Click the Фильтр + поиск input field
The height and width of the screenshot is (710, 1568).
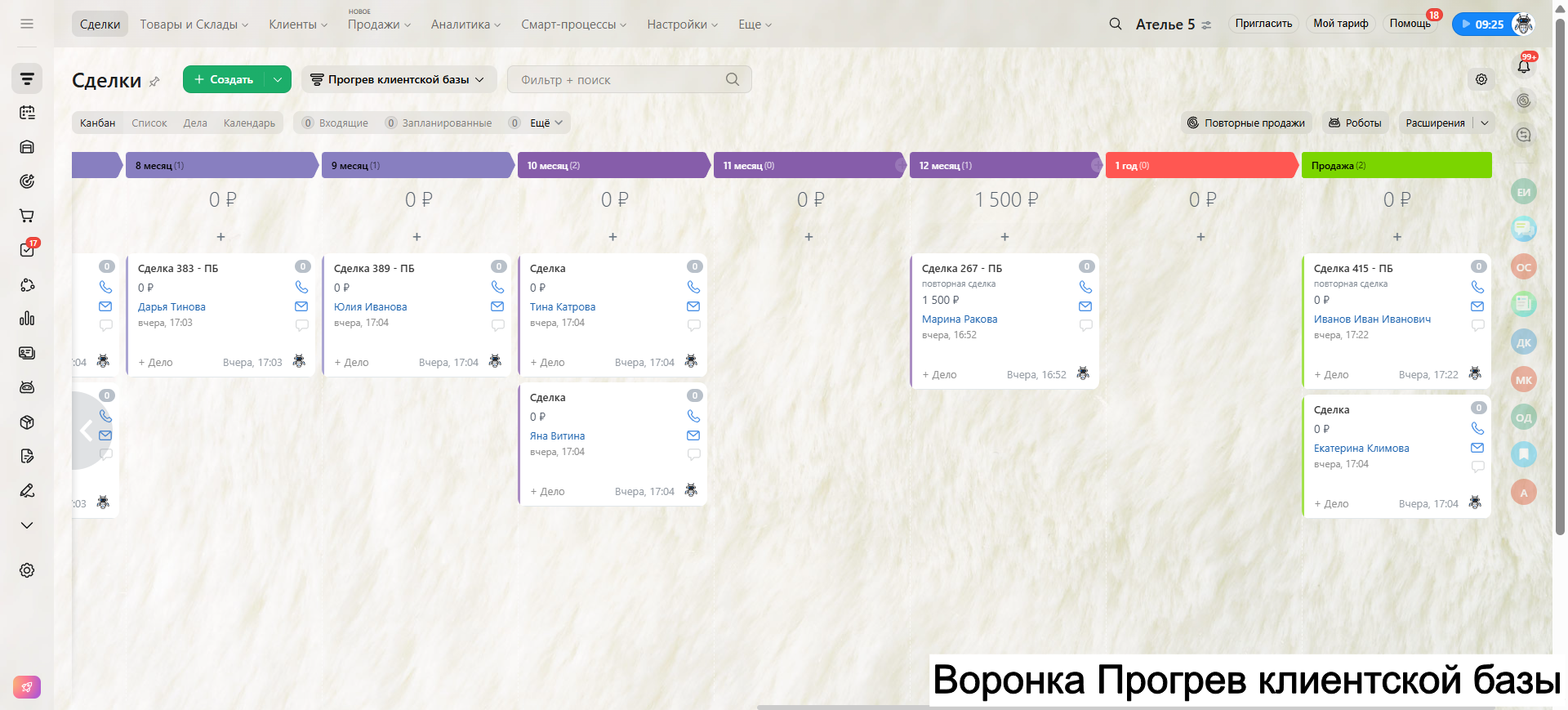pyautogui.click(x=617, y=79)
